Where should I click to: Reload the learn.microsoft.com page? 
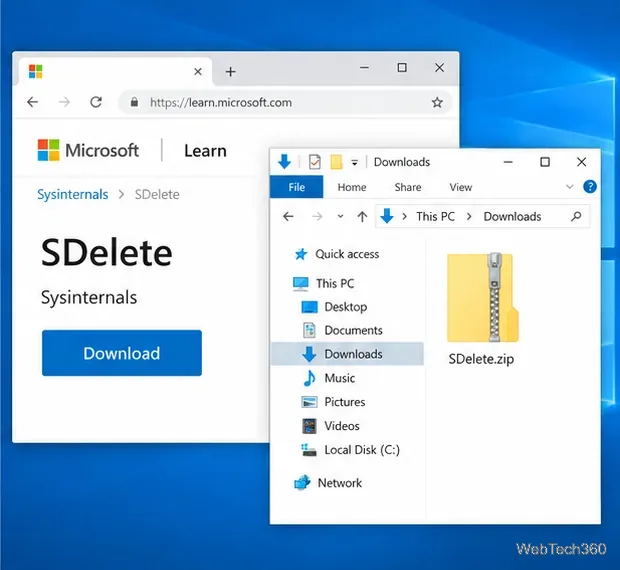coord(96,102)
